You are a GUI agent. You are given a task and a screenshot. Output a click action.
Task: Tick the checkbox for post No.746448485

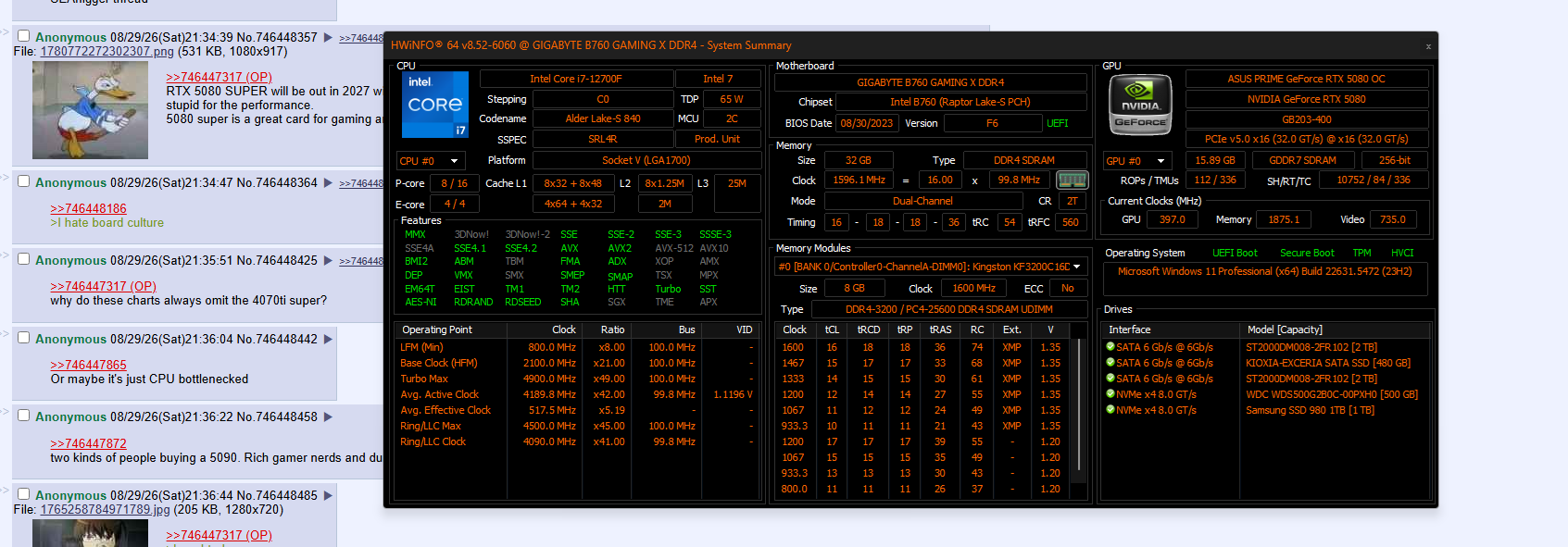(x=24, y=494)
